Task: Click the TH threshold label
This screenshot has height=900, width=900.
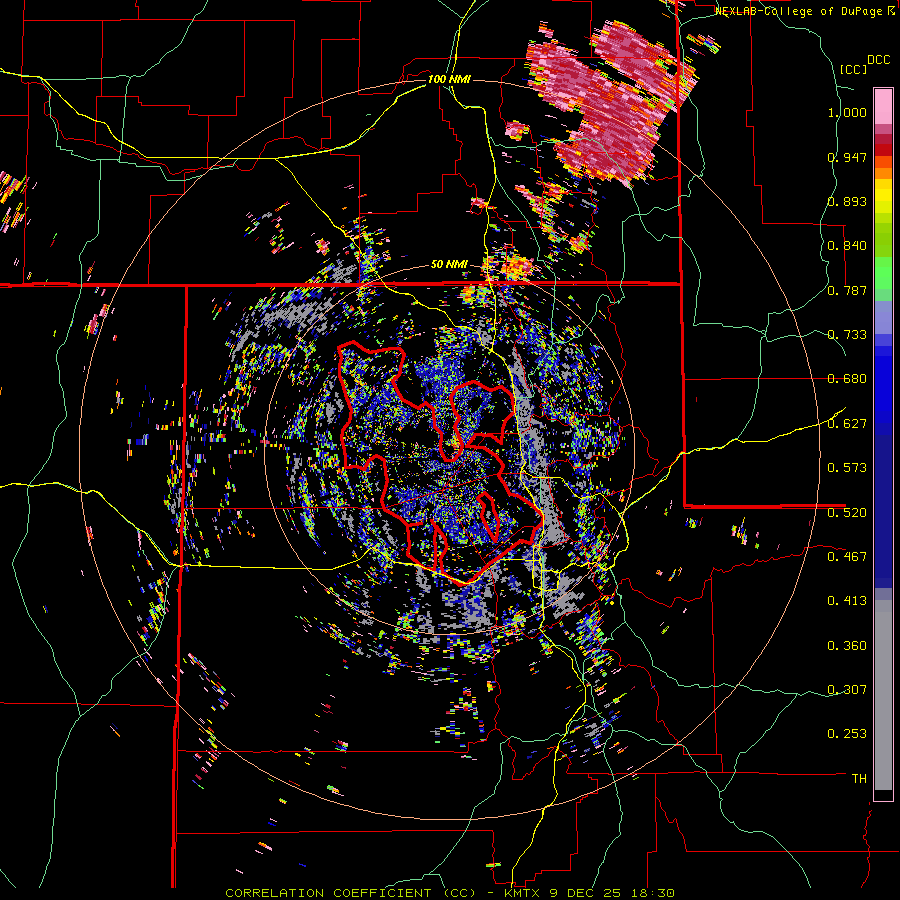Action: [x=859, y=778]
